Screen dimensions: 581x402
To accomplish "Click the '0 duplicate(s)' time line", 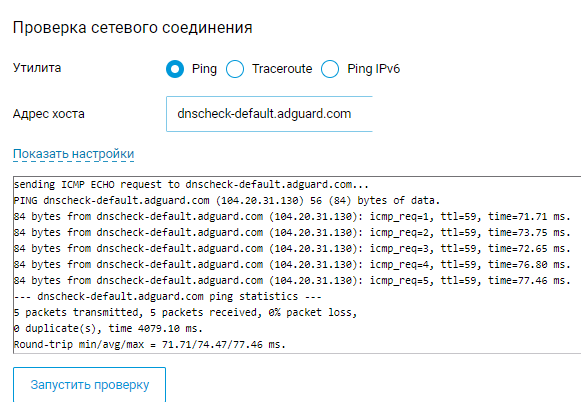I will 108,328.
